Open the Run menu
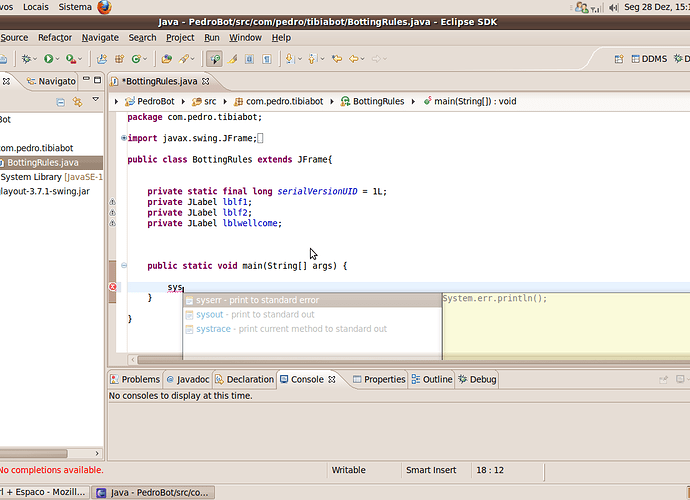This screenshot has width=690, height=500. pyautogui.click(x=212, y=38)
